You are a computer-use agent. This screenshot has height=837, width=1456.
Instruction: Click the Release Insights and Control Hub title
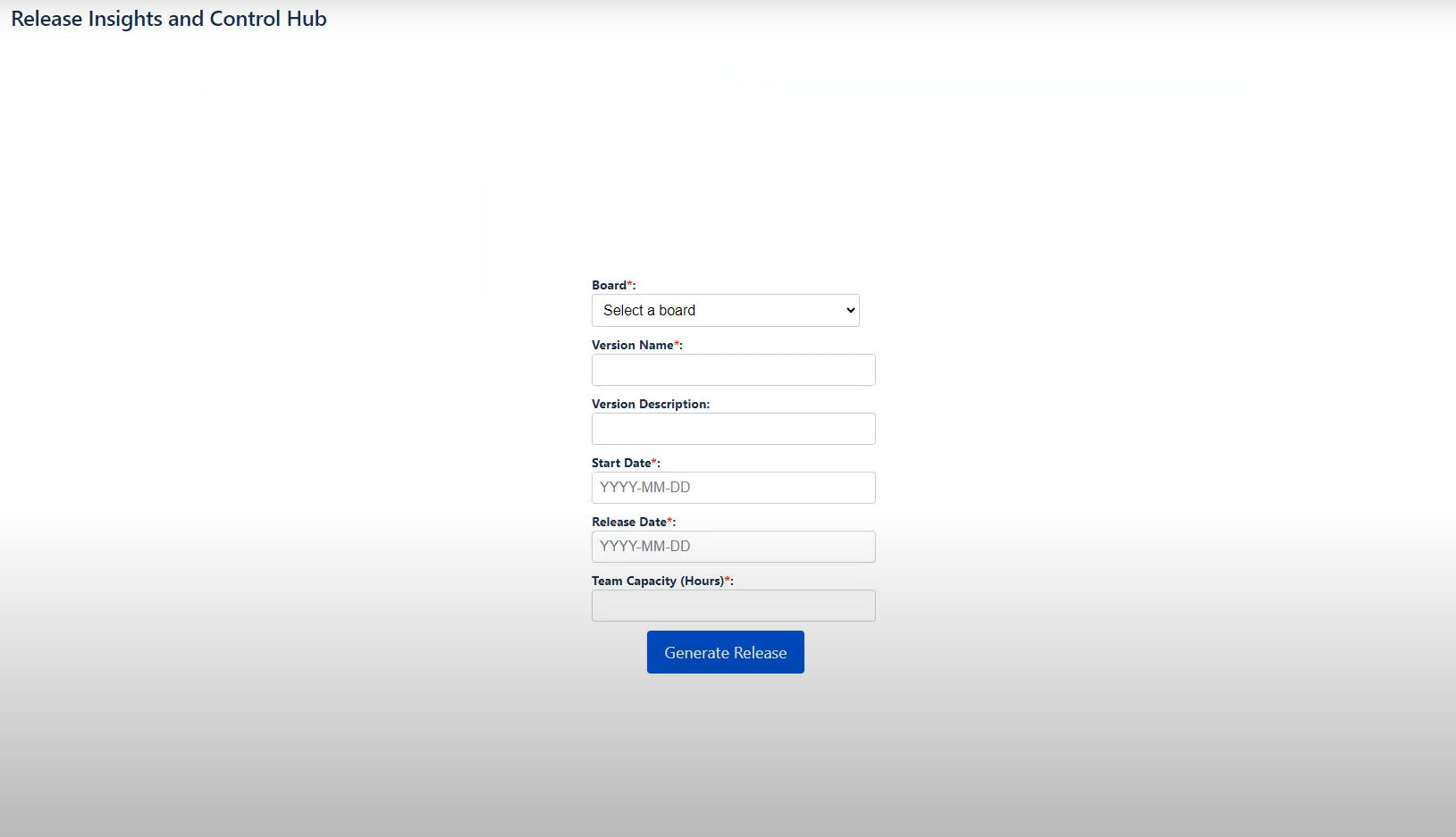(x=169, y=19)
